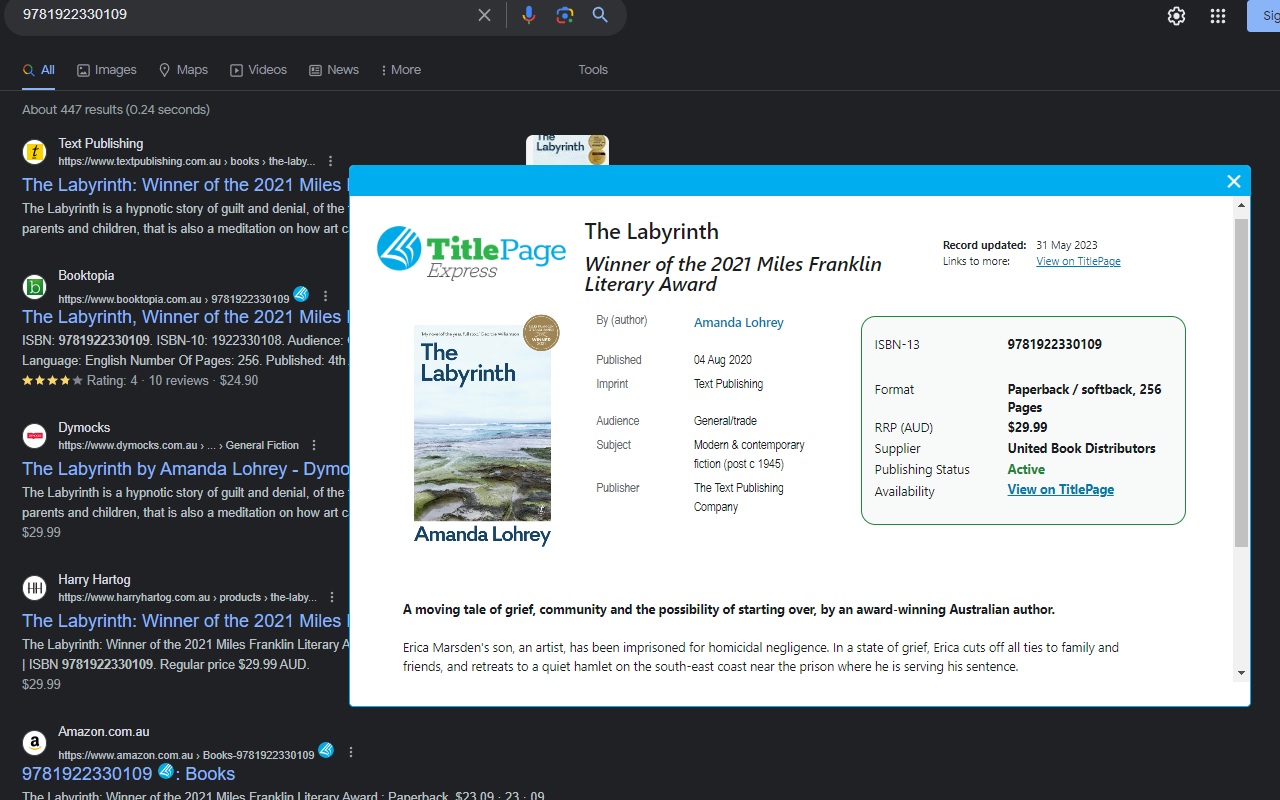
Task: Open Google Lens image search icon
Action: (565, 15)
